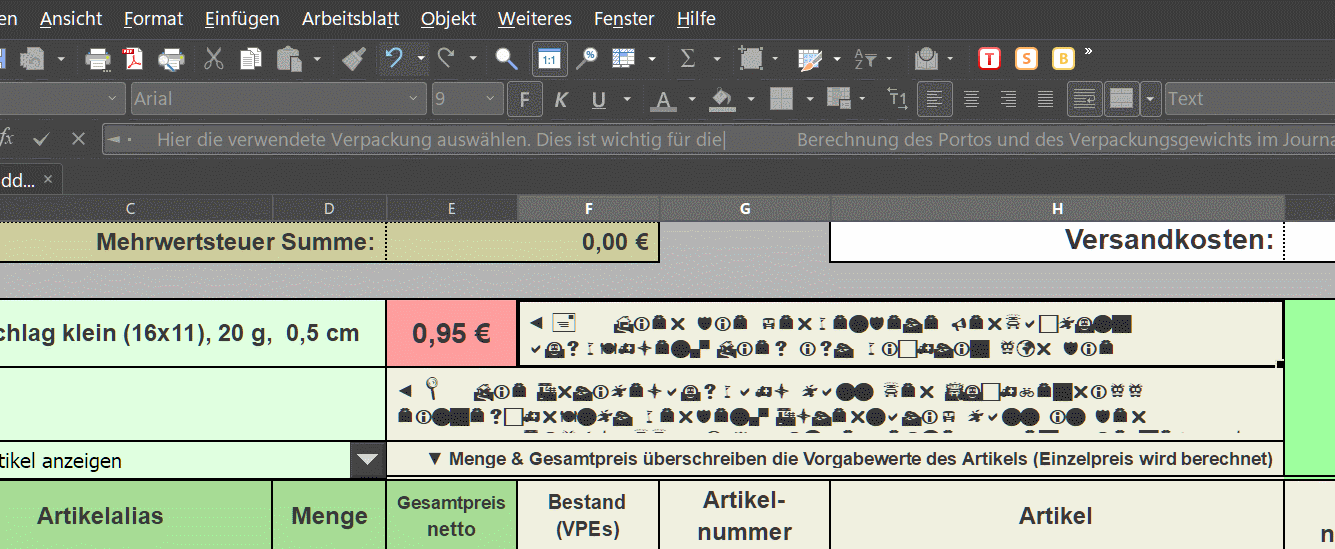The width and height of the screenshot is (1335, 549).
Task: Click into the formula input line
Action: click(x=718, y=139)
